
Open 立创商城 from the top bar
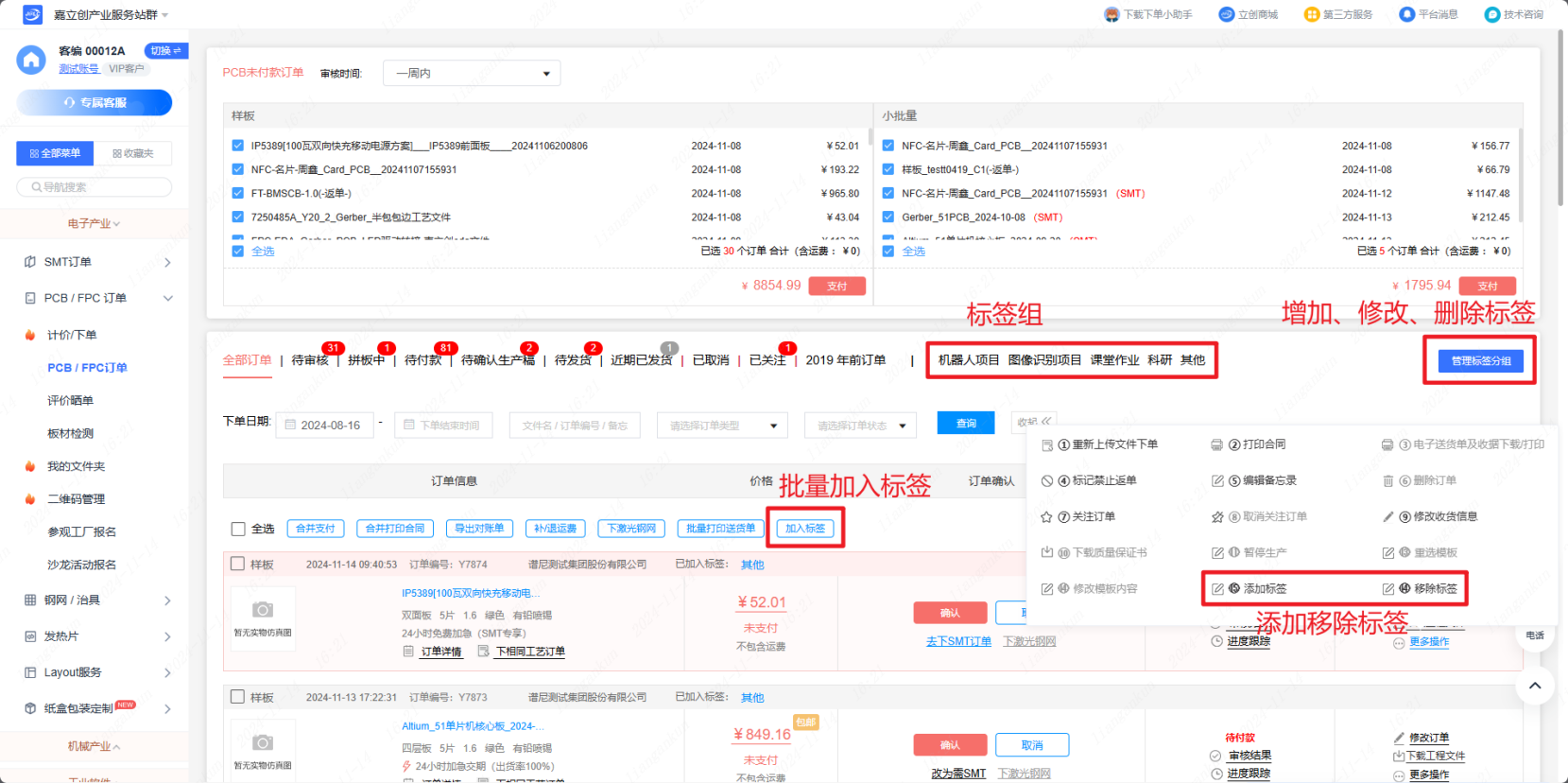pos(1227,14)
